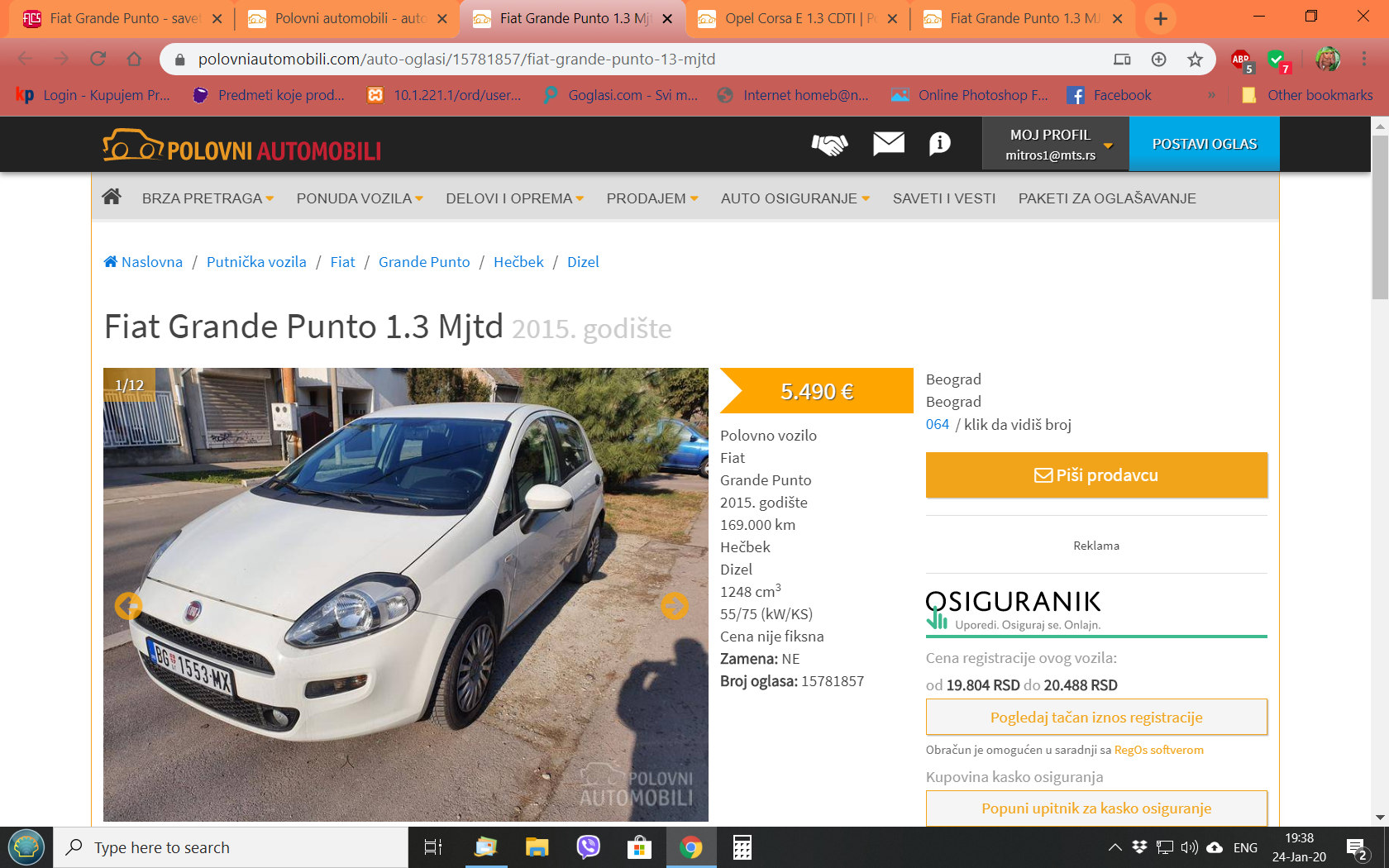
Task: Click the browser home icon
Action: tap(135, 59)
